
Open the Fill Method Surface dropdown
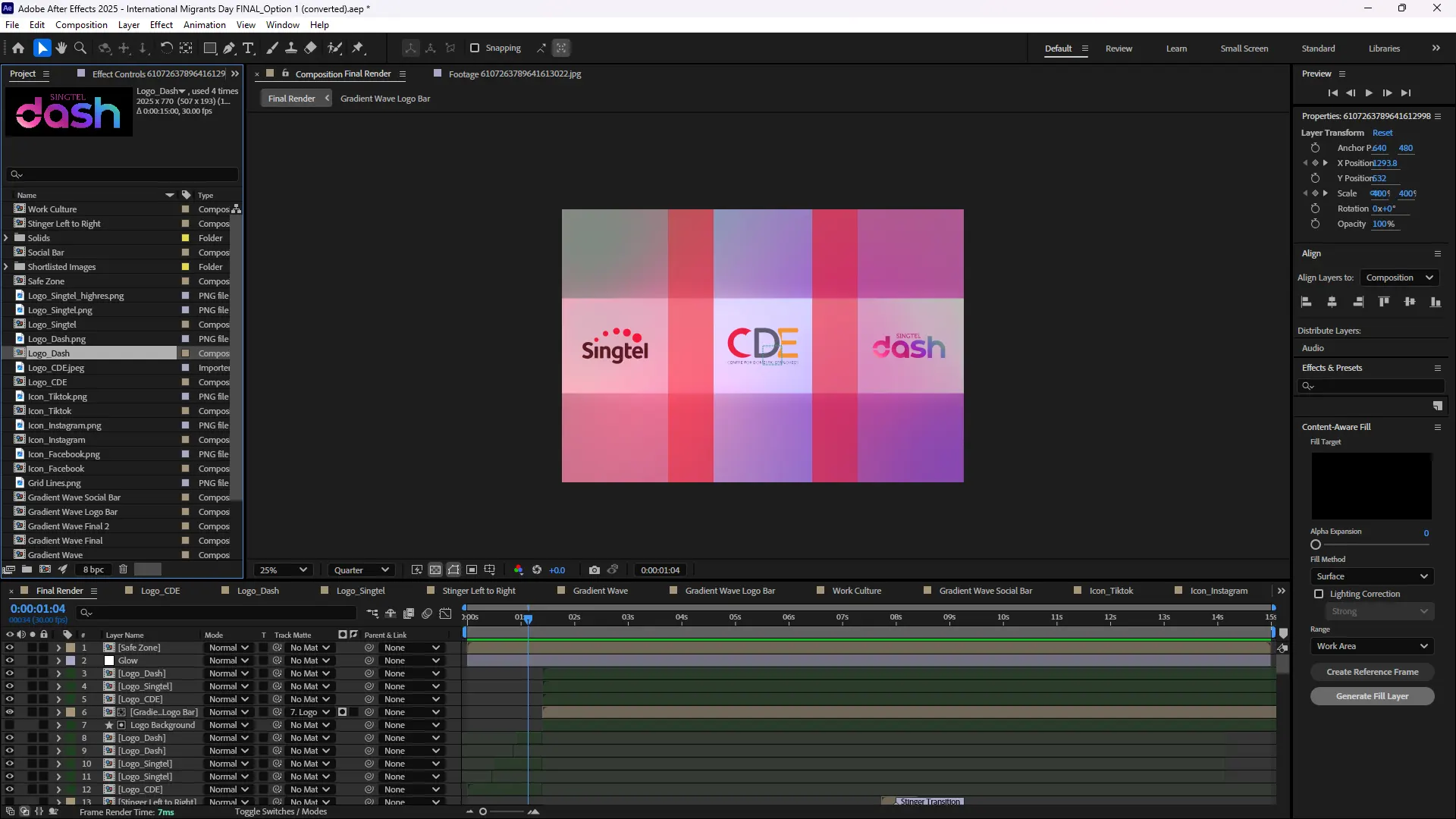tap(1372, 576)
